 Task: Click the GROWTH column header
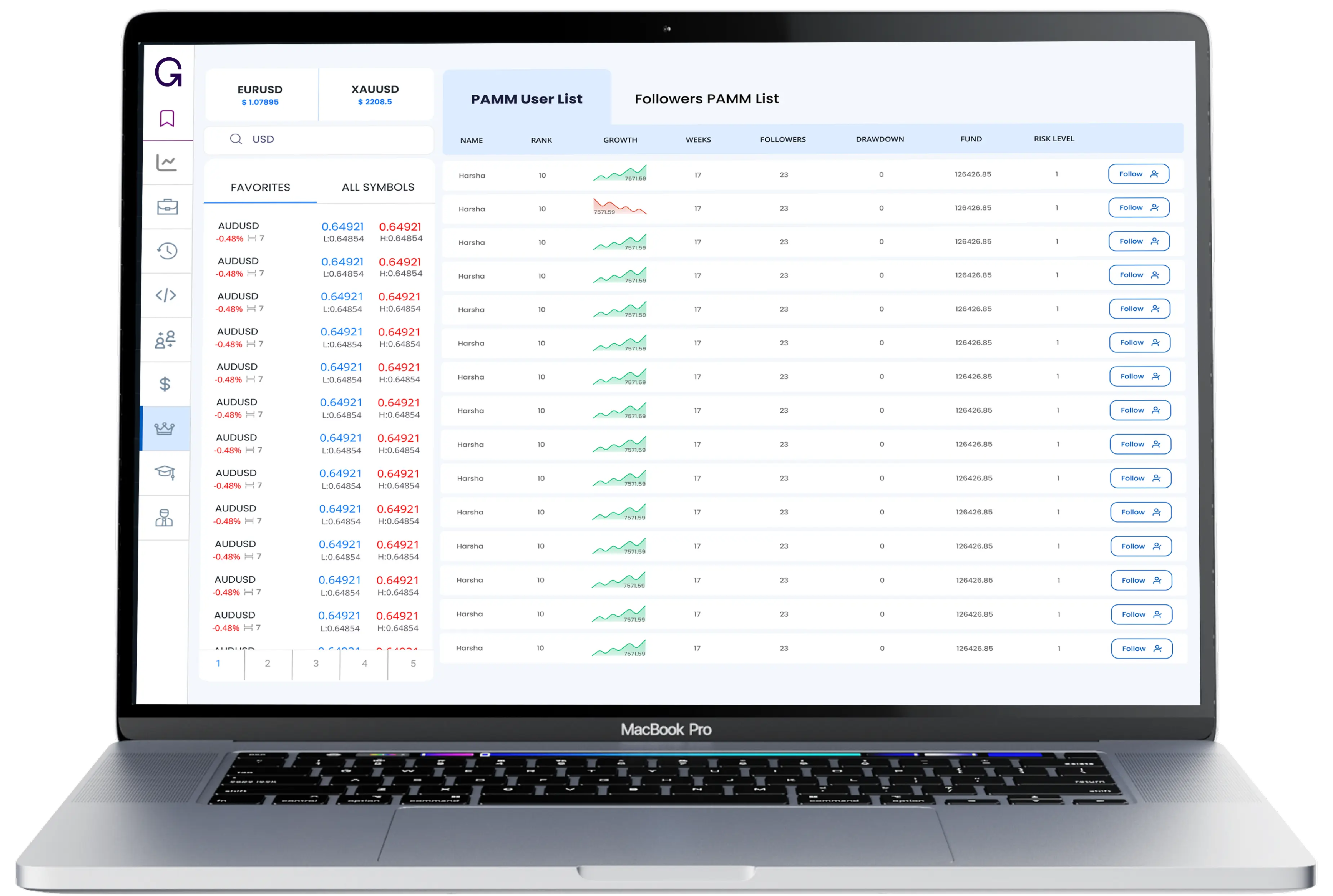tap(620, 140)
